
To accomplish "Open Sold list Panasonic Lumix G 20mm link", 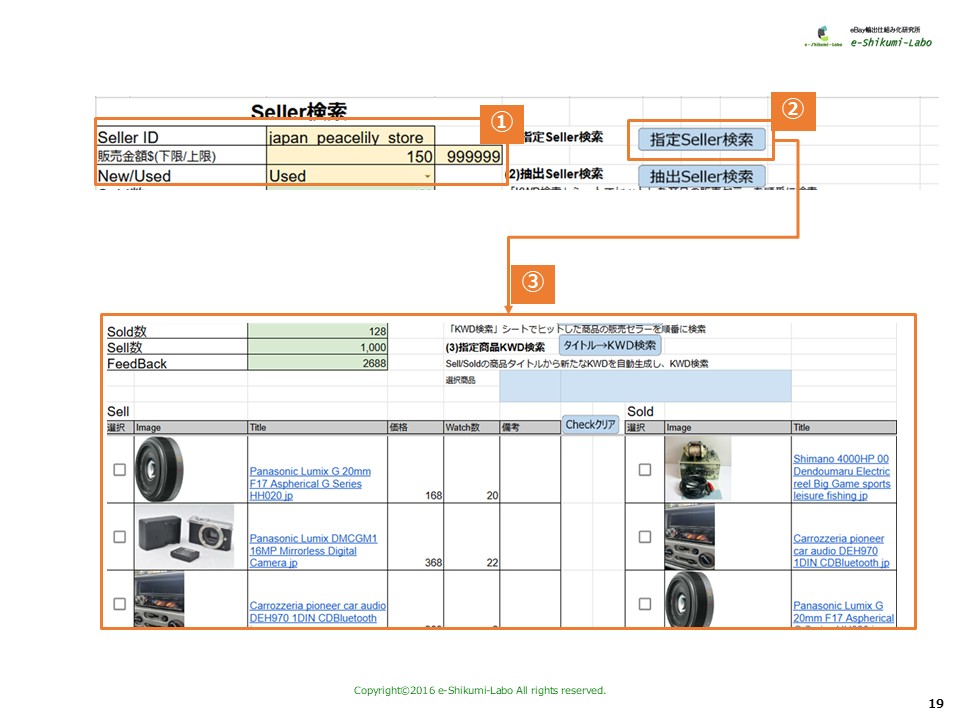I will [843, 612].
